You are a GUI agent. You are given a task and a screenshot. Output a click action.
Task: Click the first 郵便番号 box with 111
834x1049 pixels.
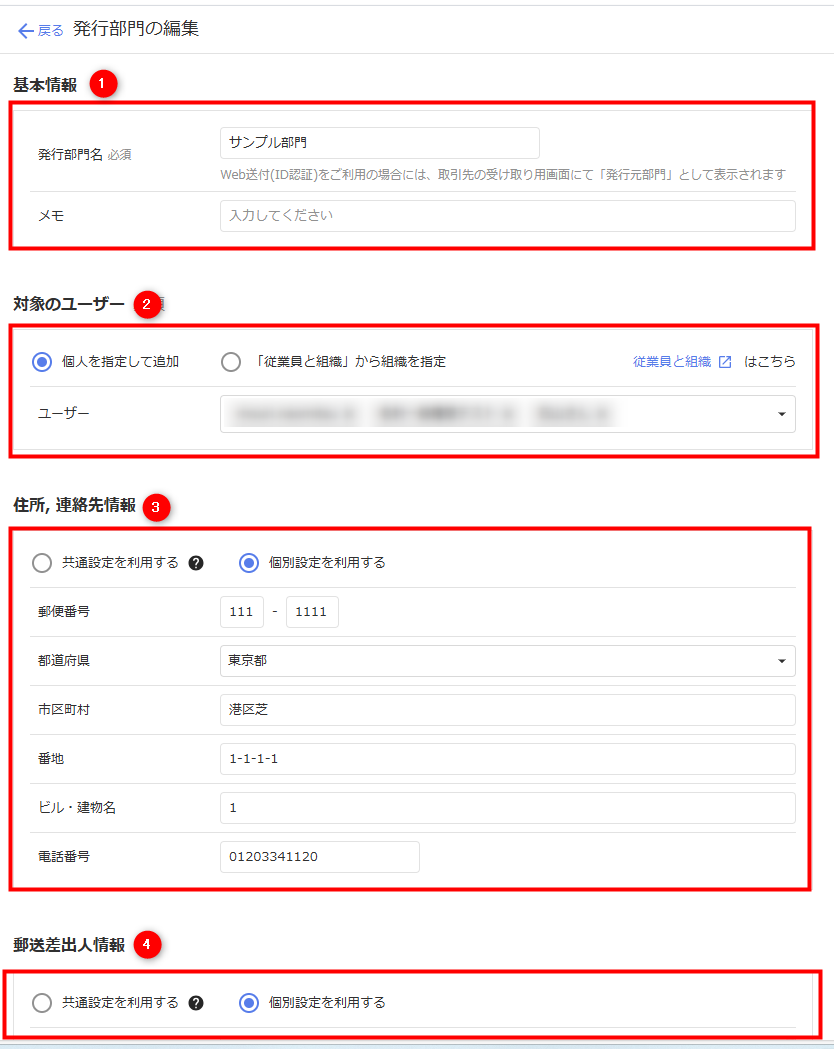pyautogui.click(x=242, y=612)
